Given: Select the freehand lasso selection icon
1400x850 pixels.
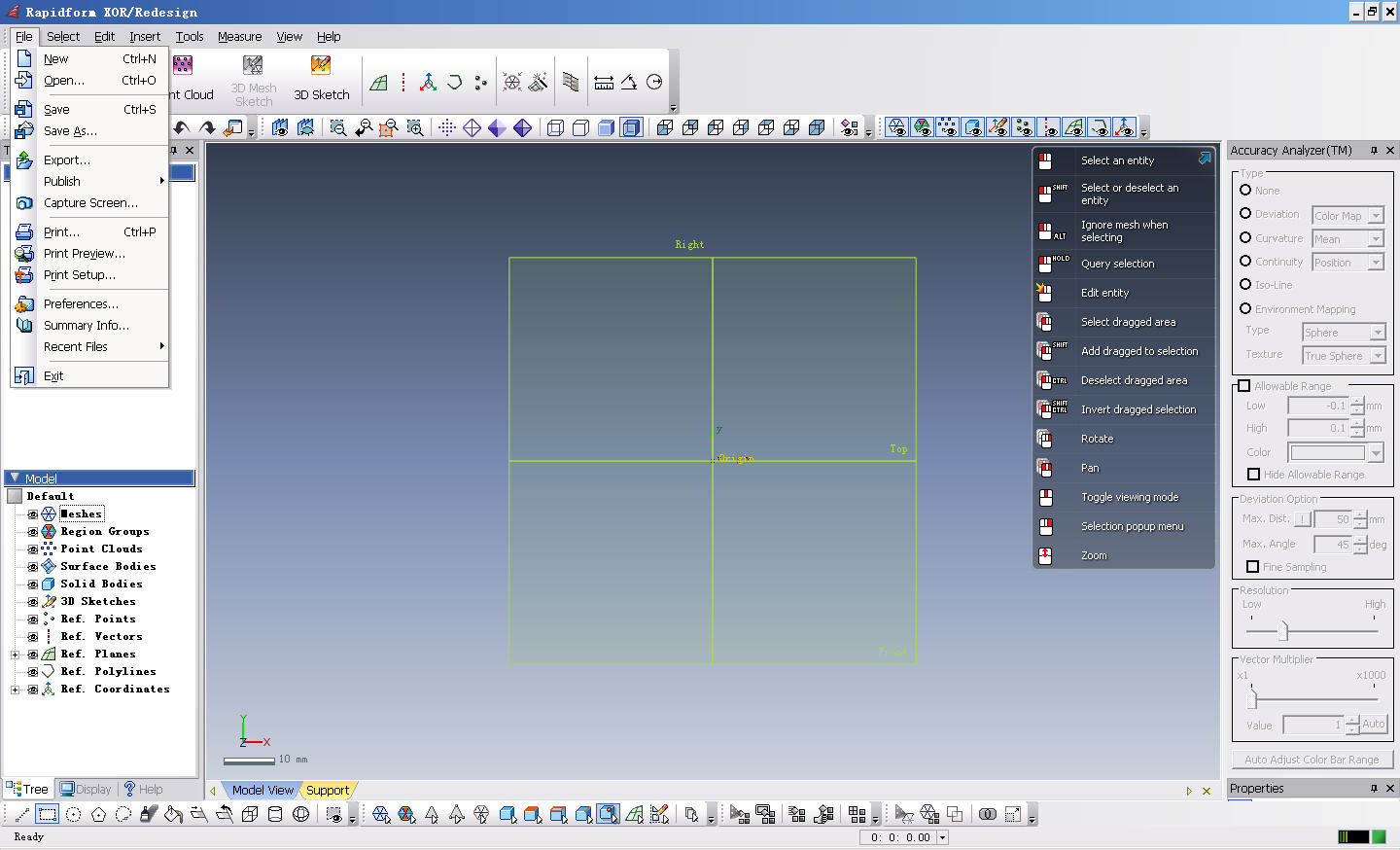Looking at the screenshot, I should pos(123,814).
